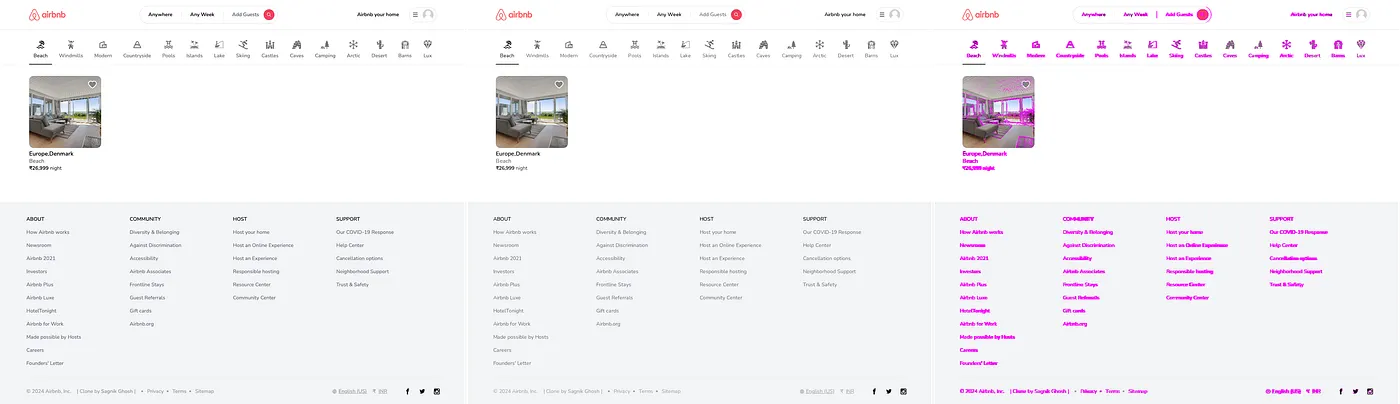Click the red search icon in the leftmost page
This screenshot has height=404, width=1400.
pos(269,15)
